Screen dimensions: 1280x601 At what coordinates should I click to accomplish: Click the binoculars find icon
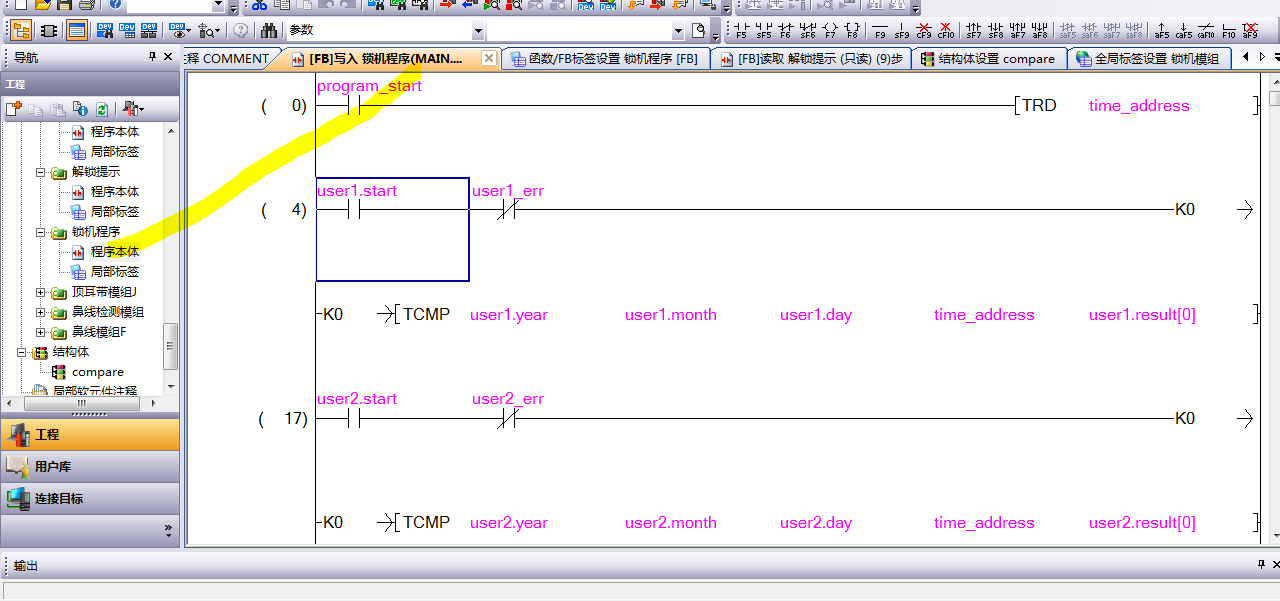[x=268, y=30]
